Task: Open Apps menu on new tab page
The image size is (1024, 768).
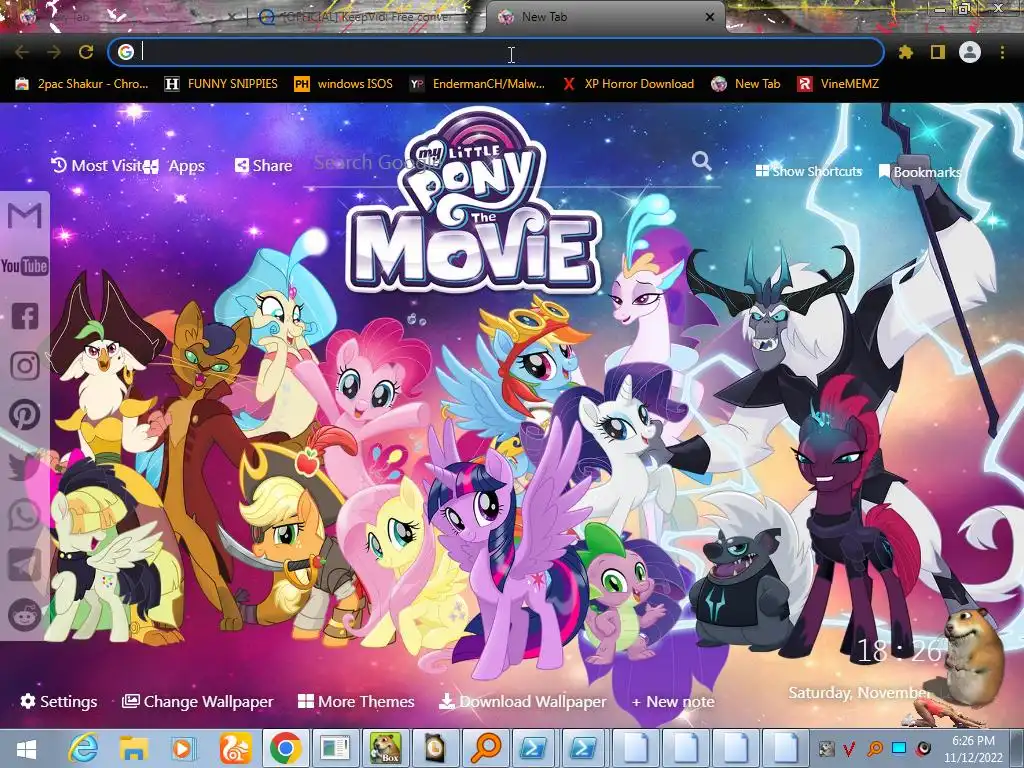Action: (x=174, y=166)
